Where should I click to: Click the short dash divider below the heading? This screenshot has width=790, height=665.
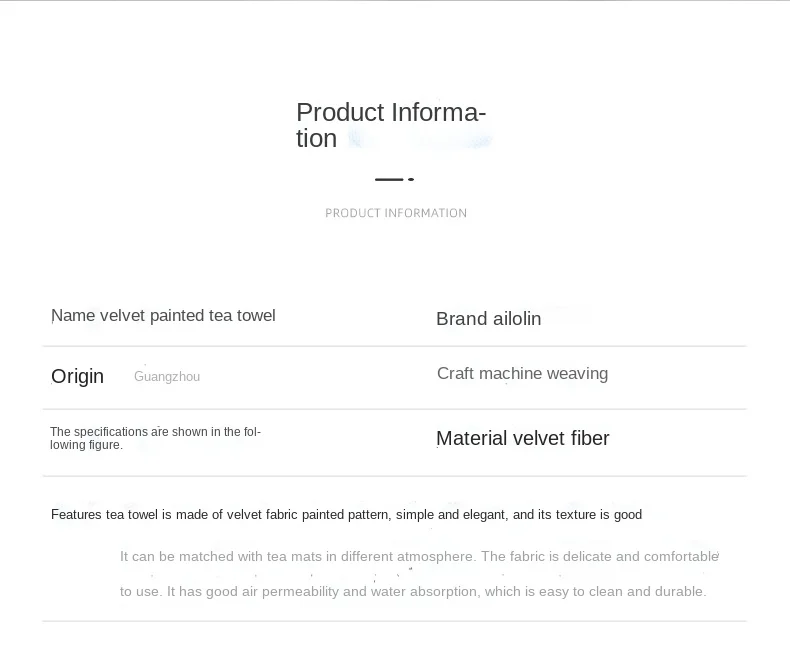pyautogui.click(x=394, y=180)
